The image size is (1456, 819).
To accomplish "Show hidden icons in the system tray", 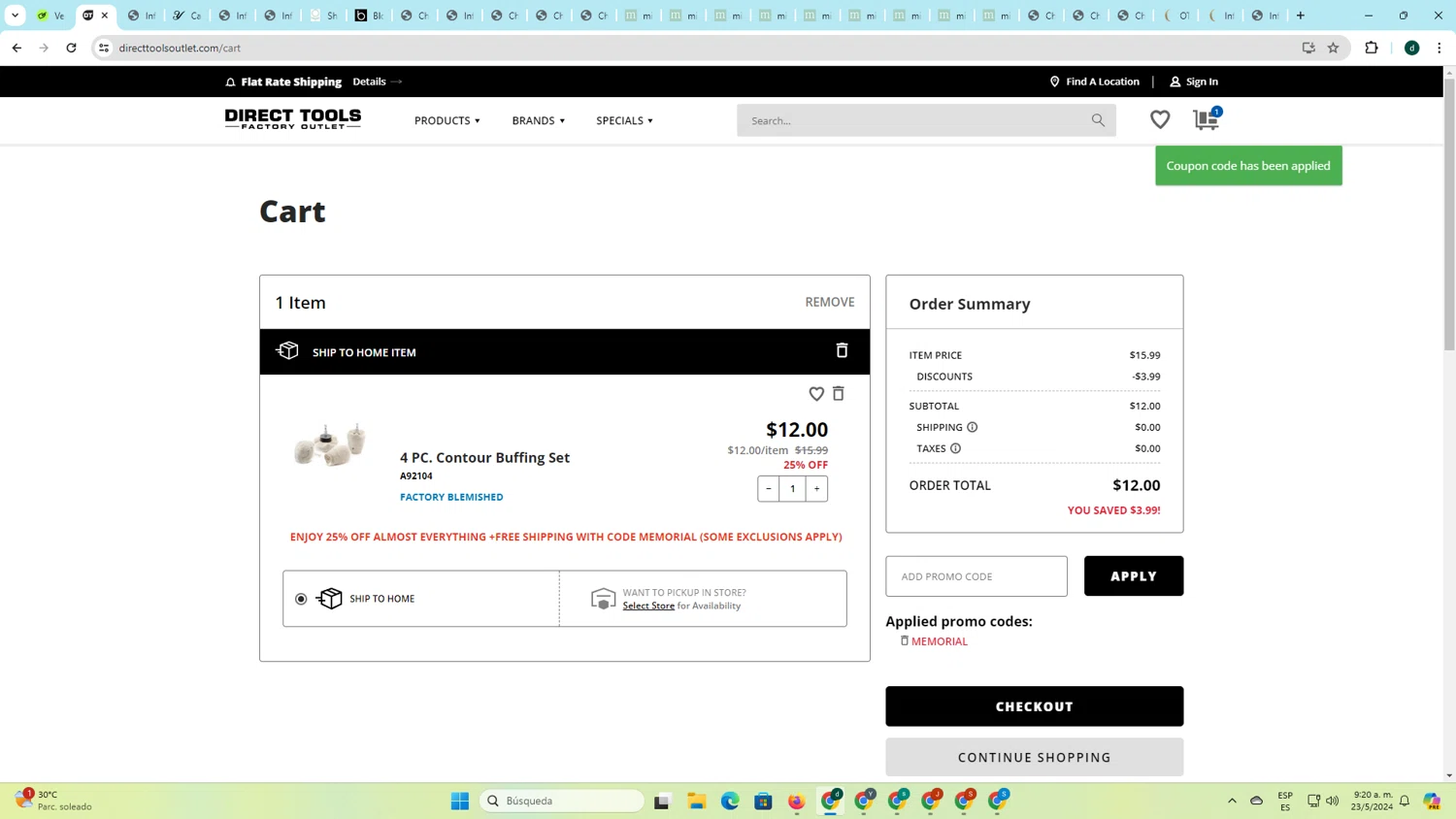I will pyautogui.click(x=1232, y=801).
